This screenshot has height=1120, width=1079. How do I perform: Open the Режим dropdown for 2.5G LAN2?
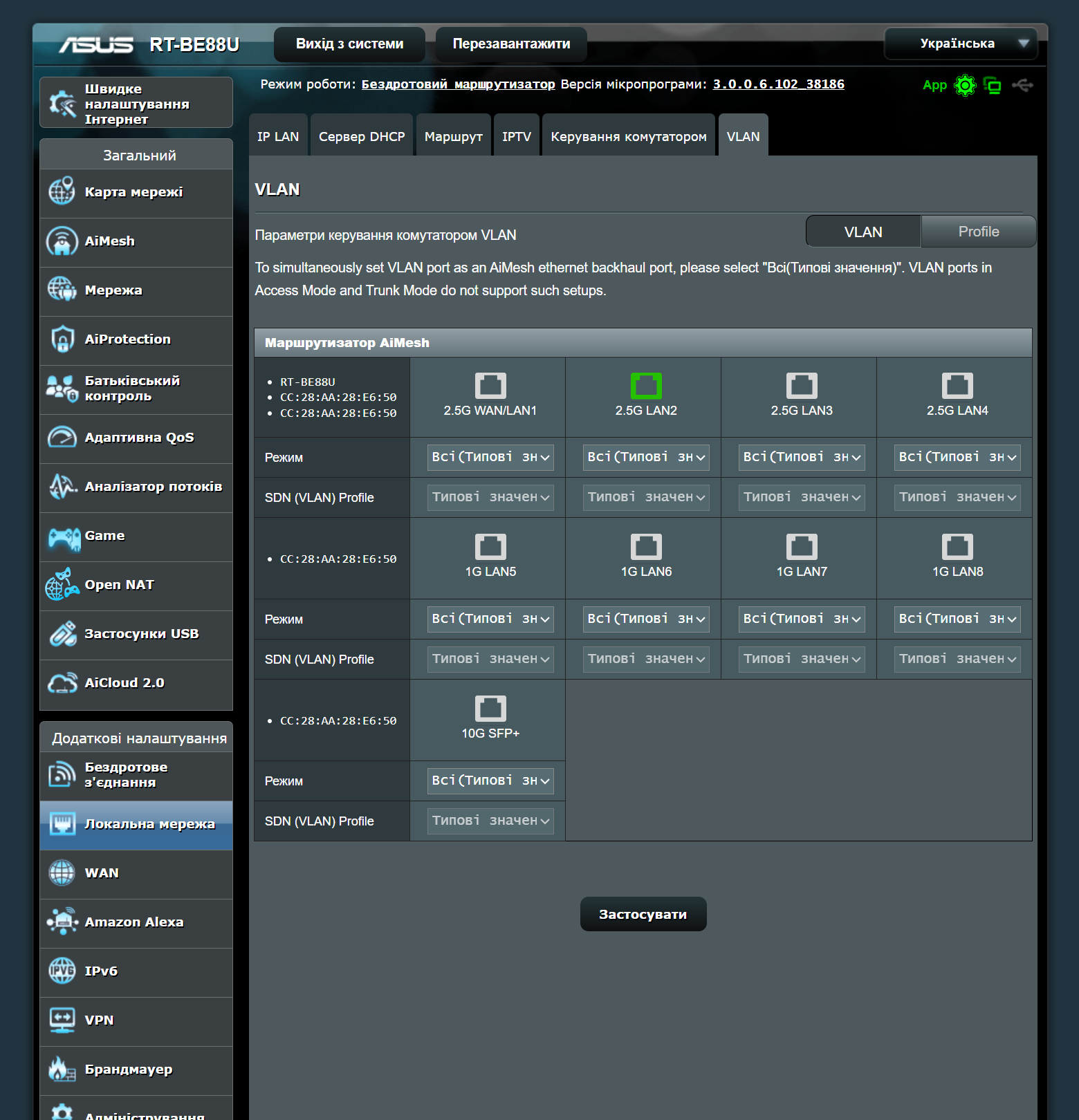click(x=646, y=457)
